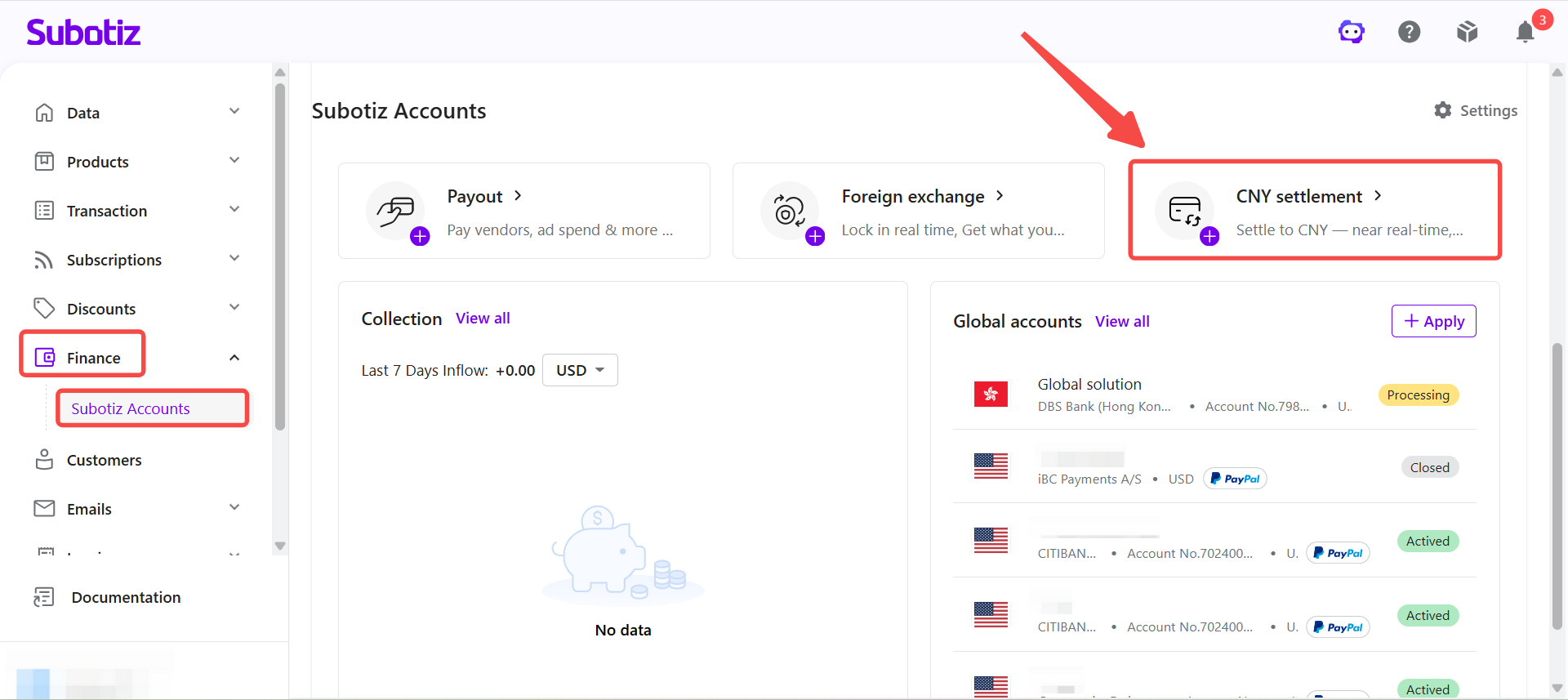Click the Discounts tag icon

pyautogui.click(x=44, y=308)
